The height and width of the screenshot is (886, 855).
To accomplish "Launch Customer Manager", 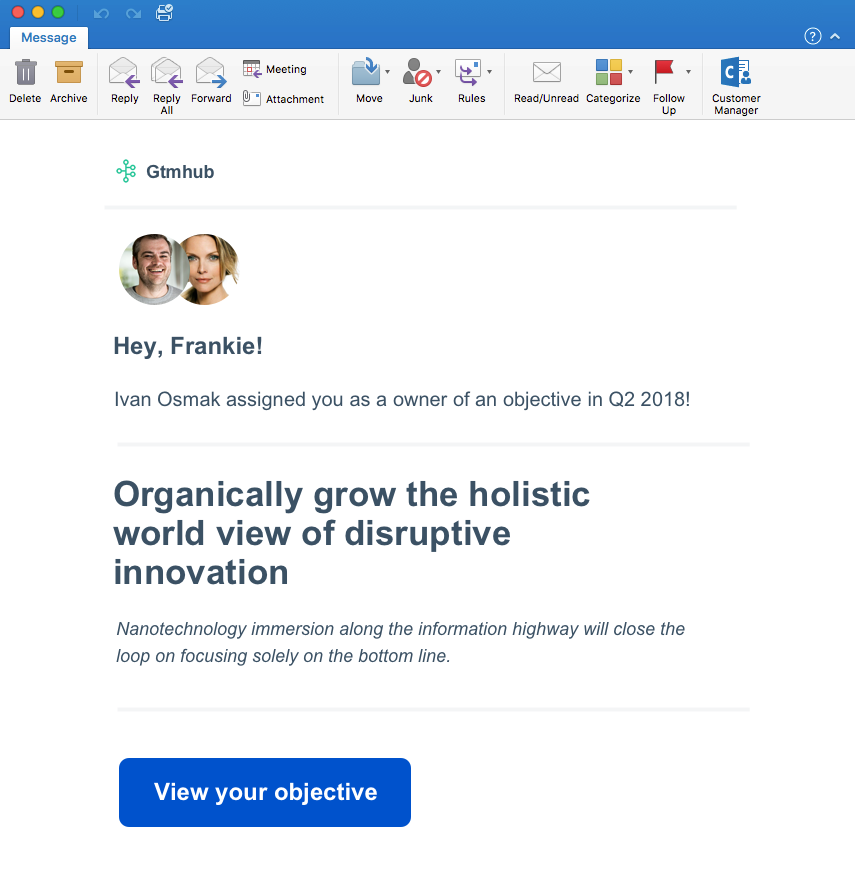I will [736, 86].
